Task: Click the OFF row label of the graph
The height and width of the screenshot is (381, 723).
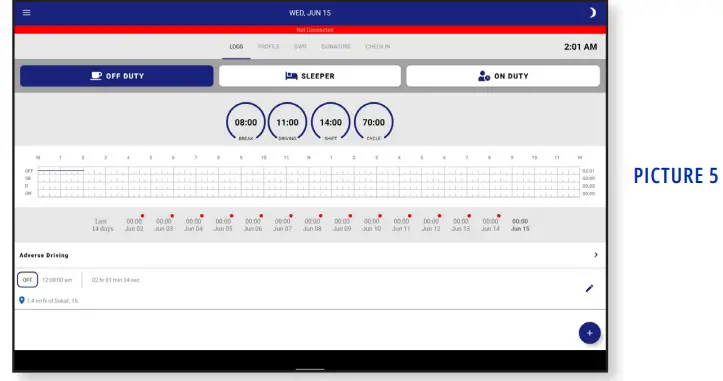Action: pyautogui.click(x=29, y=171)
